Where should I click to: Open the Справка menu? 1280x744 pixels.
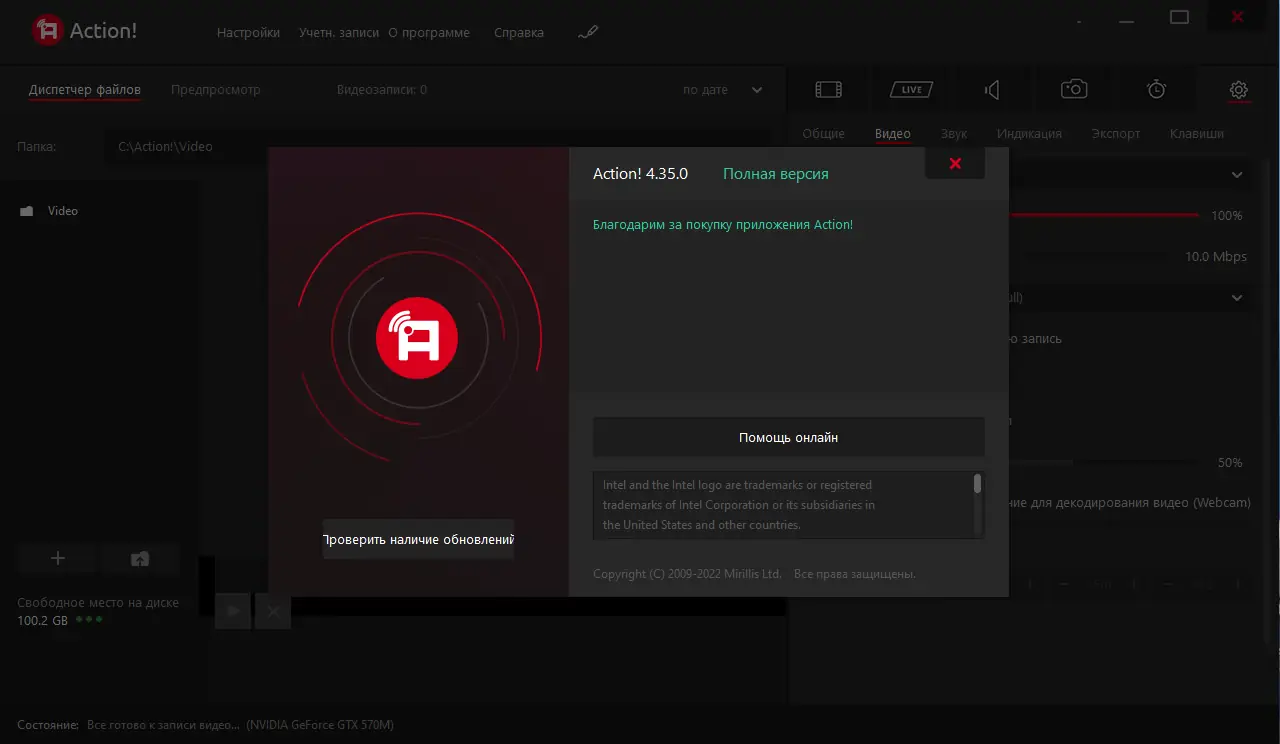[519, 33]
